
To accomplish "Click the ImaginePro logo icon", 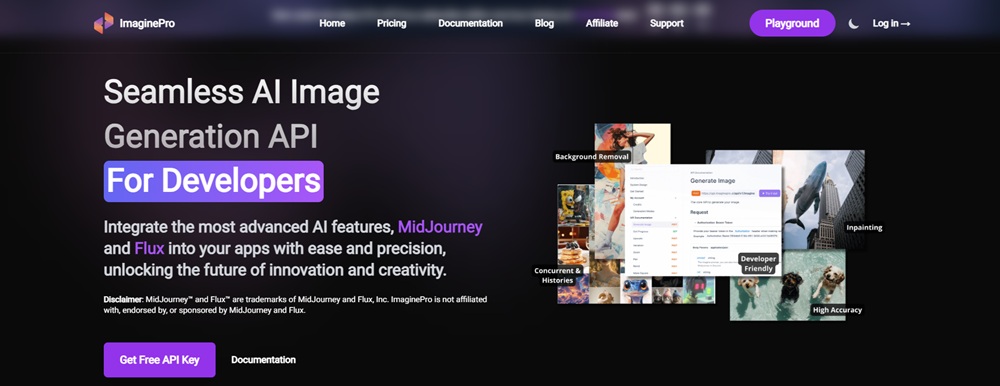I will [103, 23].
